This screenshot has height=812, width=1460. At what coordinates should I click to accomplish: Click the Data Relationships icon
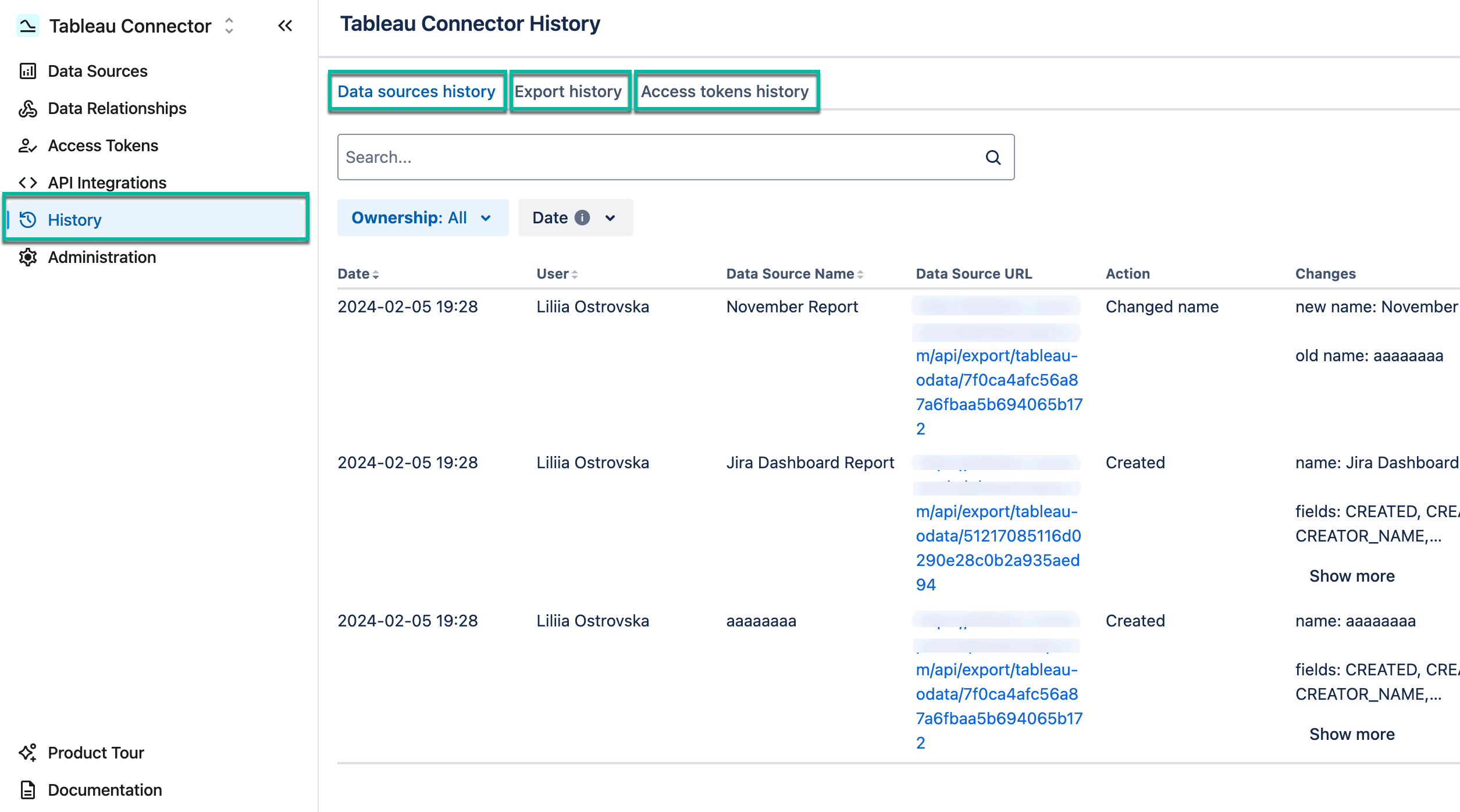click(x=28, y=108)
